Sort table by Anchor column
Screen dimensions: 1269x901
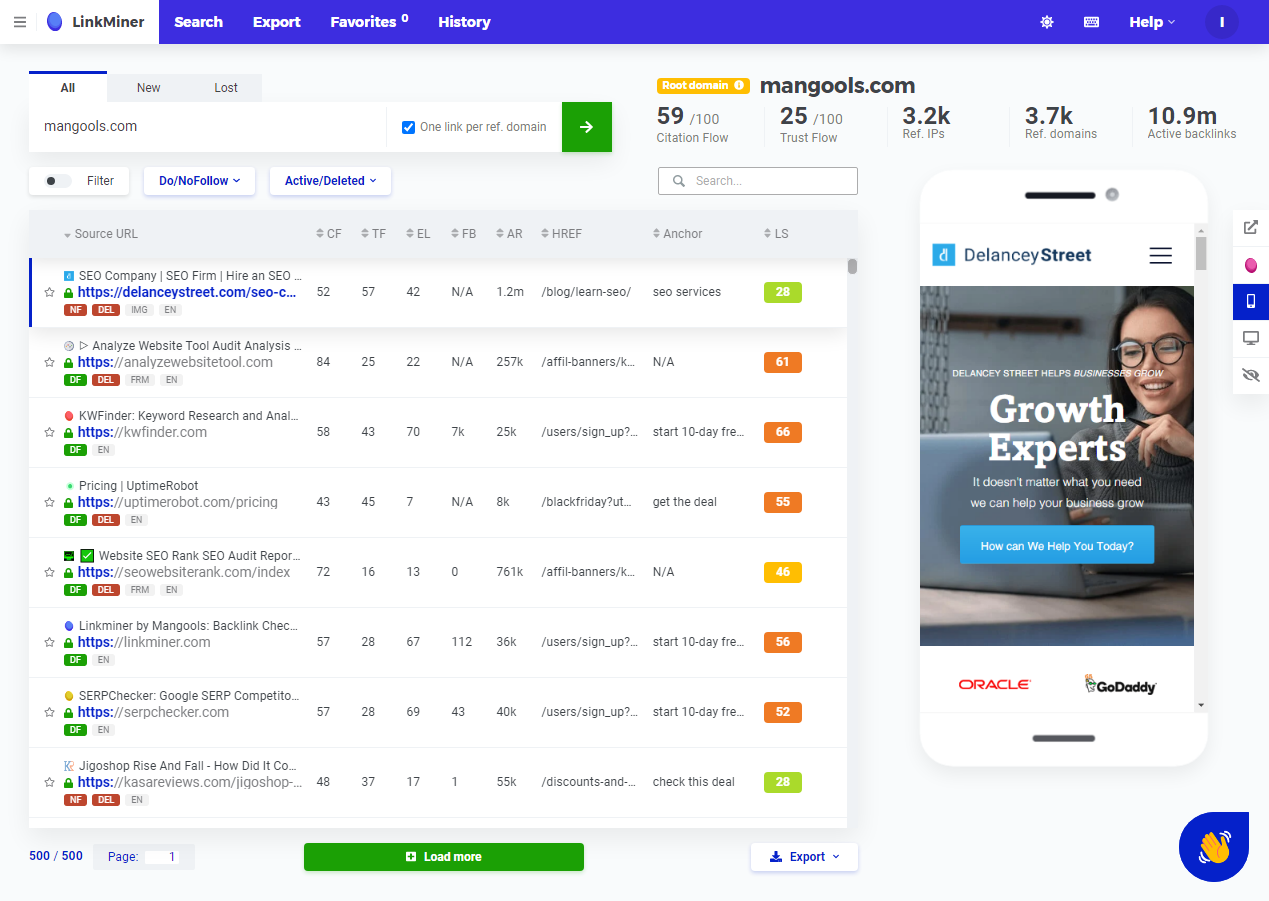click(x=678, y=234)
